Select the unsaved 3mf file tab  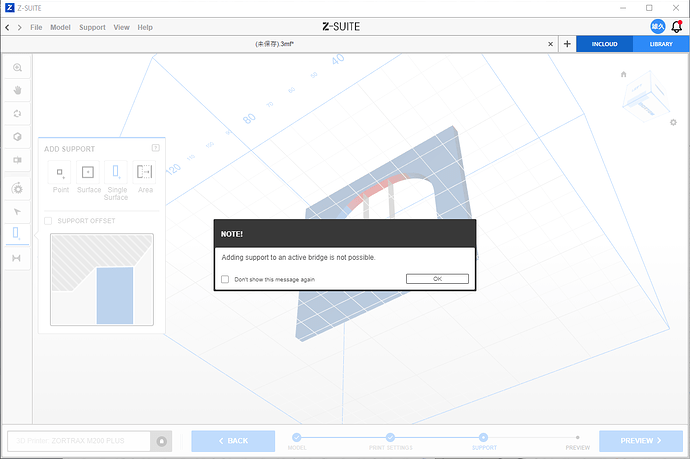(x=275, y=44)
